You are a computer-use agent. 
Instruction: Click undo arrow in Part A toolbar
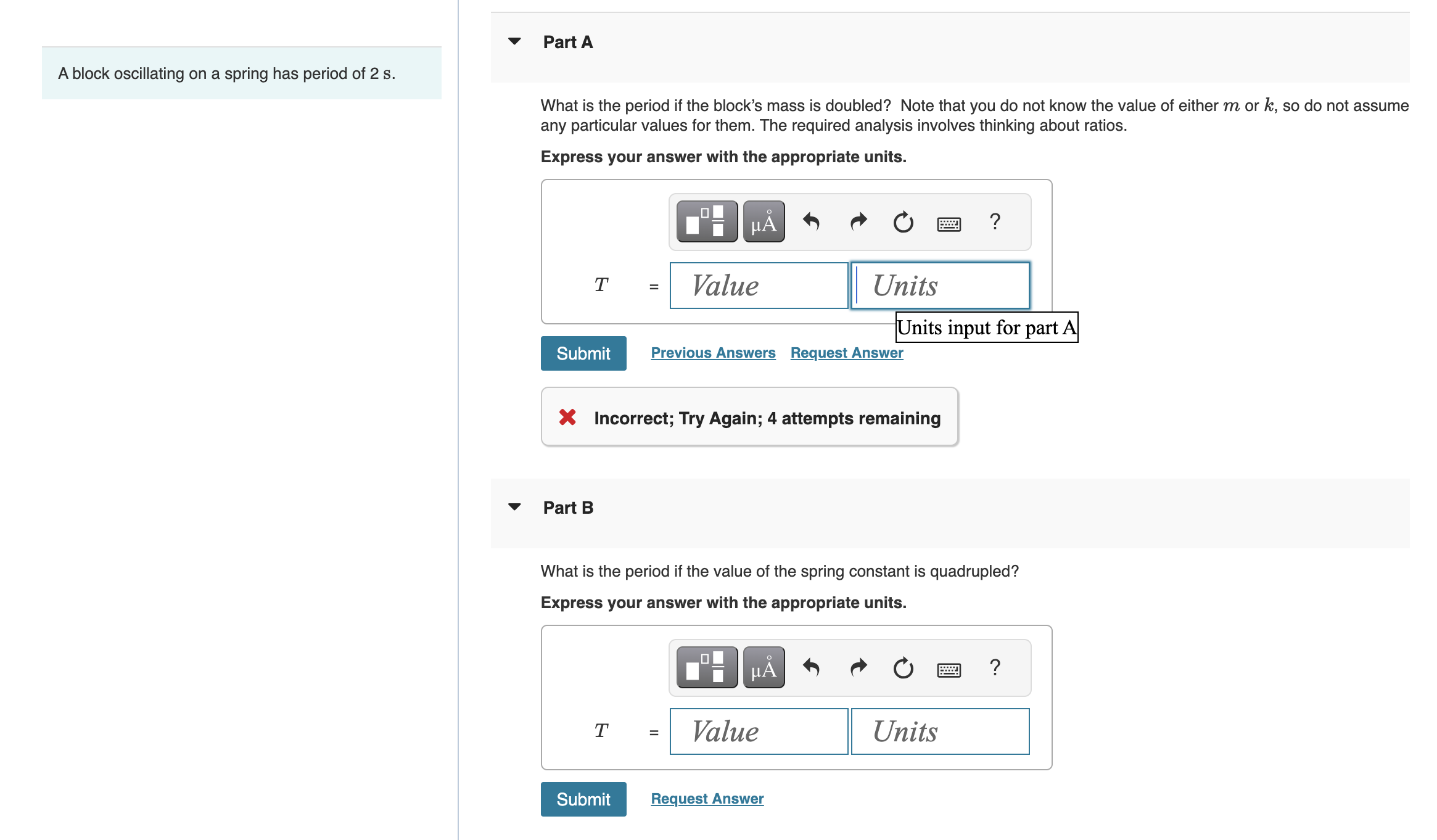click(x=811, y=221)
